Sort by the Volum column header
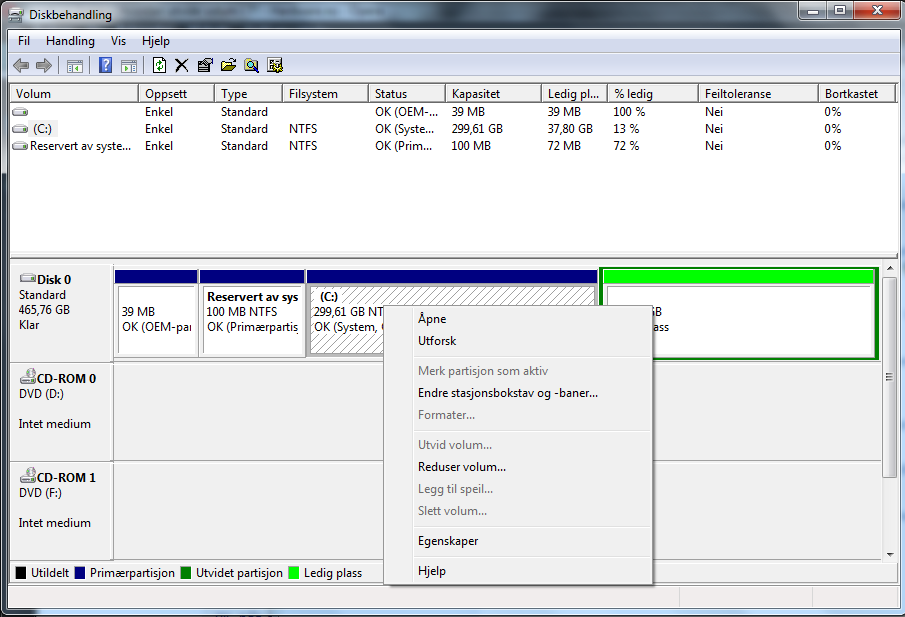The width and height of the screenshot is (905, 617). click(x=74, y=94)
